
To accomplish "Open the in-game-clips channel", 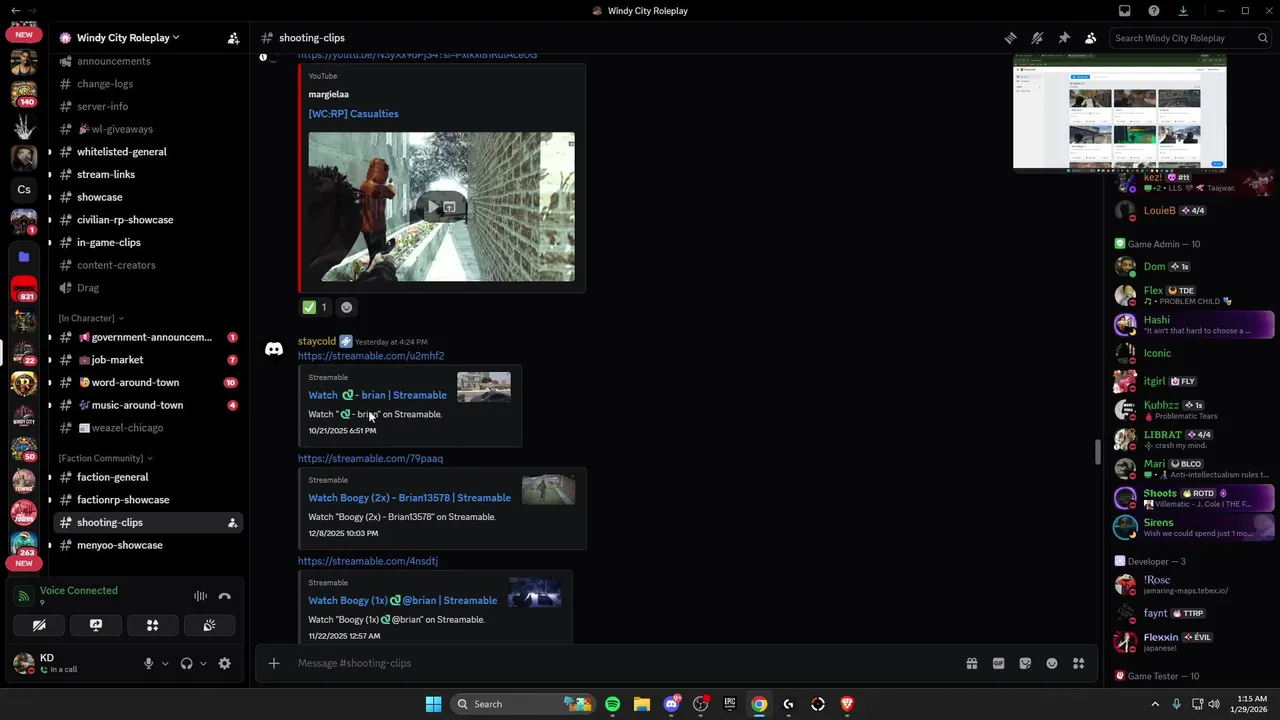I will pyautogui.click(x=109, y=242).
